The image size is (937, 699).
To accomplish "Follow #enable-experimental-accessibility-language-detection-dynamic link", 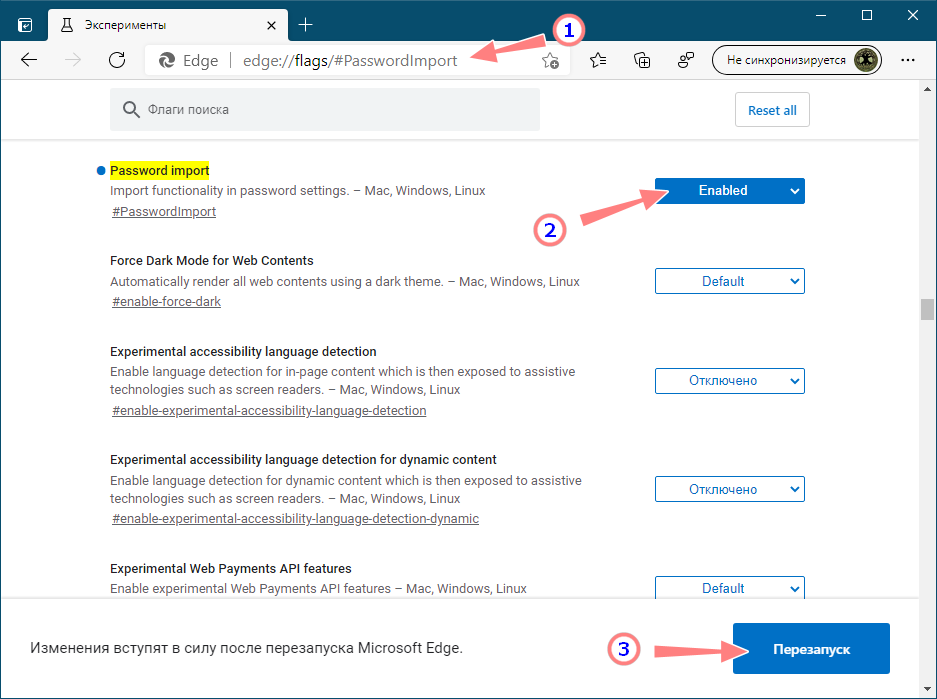I will pyautogui.click(x=295, y=519).
